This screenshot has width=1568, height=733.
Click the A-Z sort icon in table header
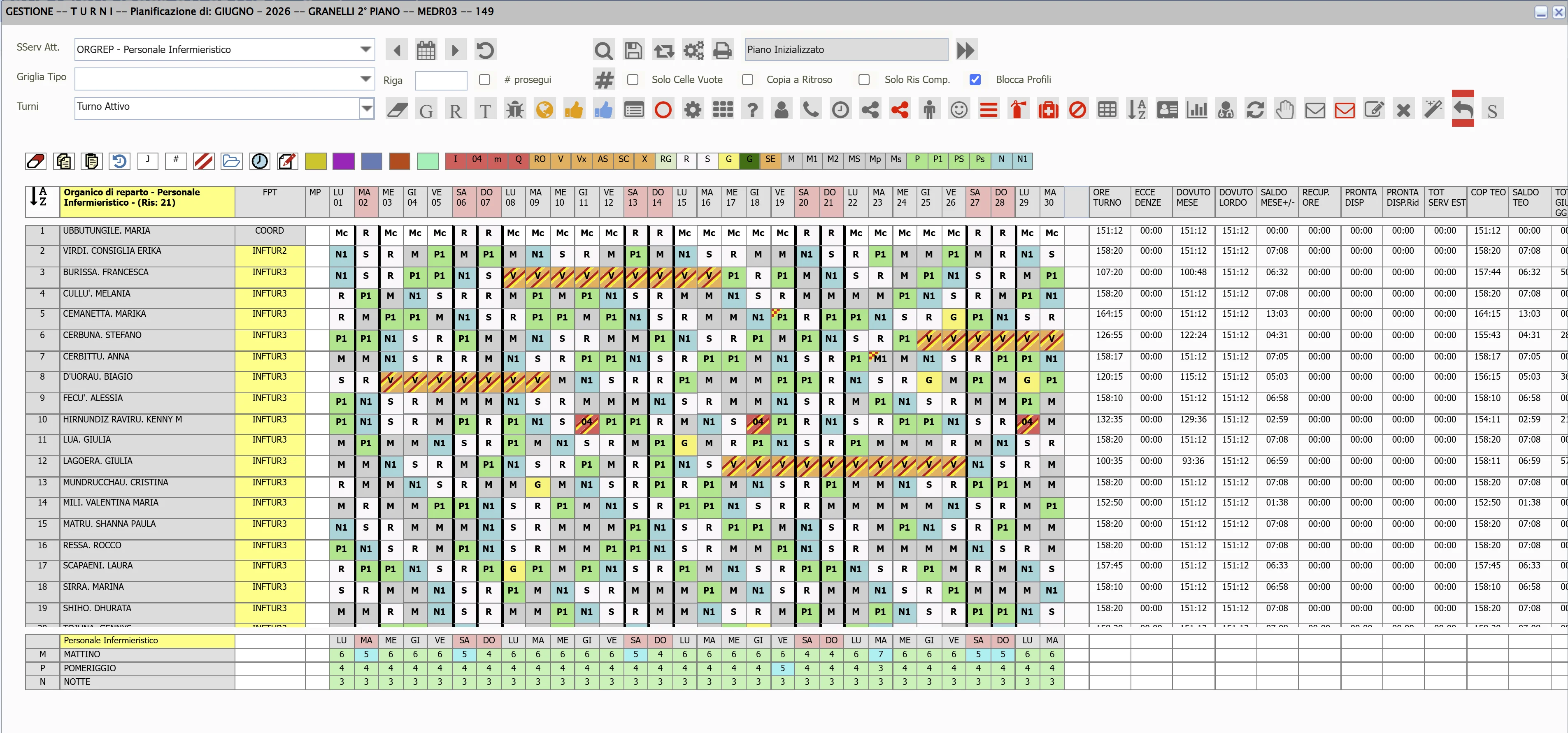pyautogui.click(x=38, y=197)
